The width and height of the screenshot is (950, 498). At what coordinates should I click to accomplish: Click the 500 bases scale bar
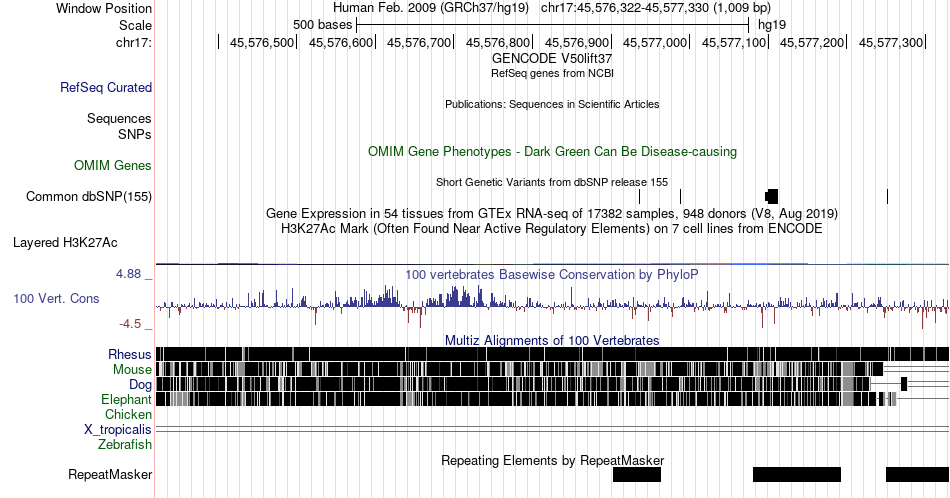tap(553, 25)
